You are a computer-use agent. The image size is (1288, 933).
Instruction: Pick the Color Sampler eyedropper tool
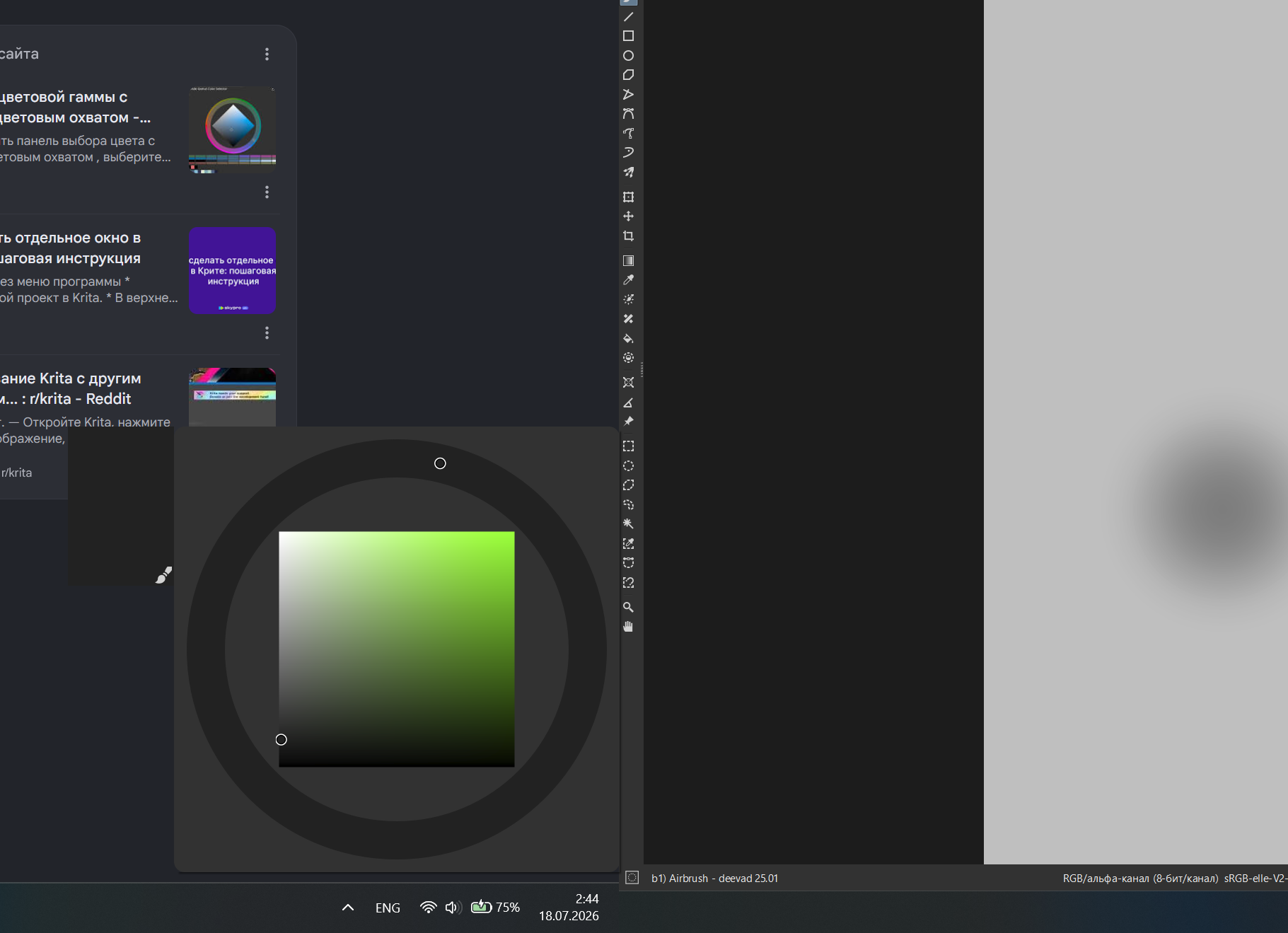628,280
